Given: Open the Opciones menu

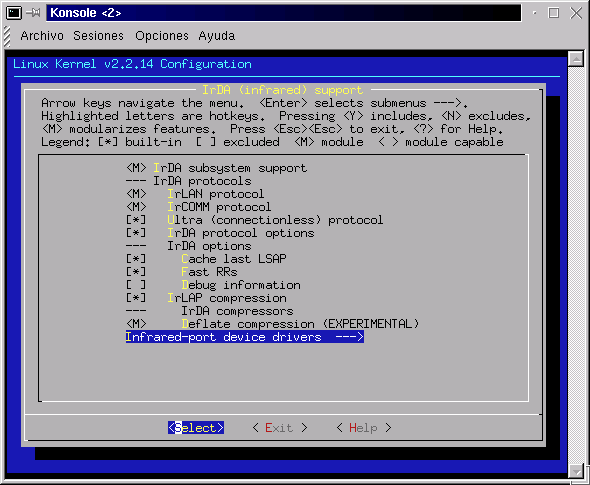Looking at the screenshot, I should pos(162,36).
